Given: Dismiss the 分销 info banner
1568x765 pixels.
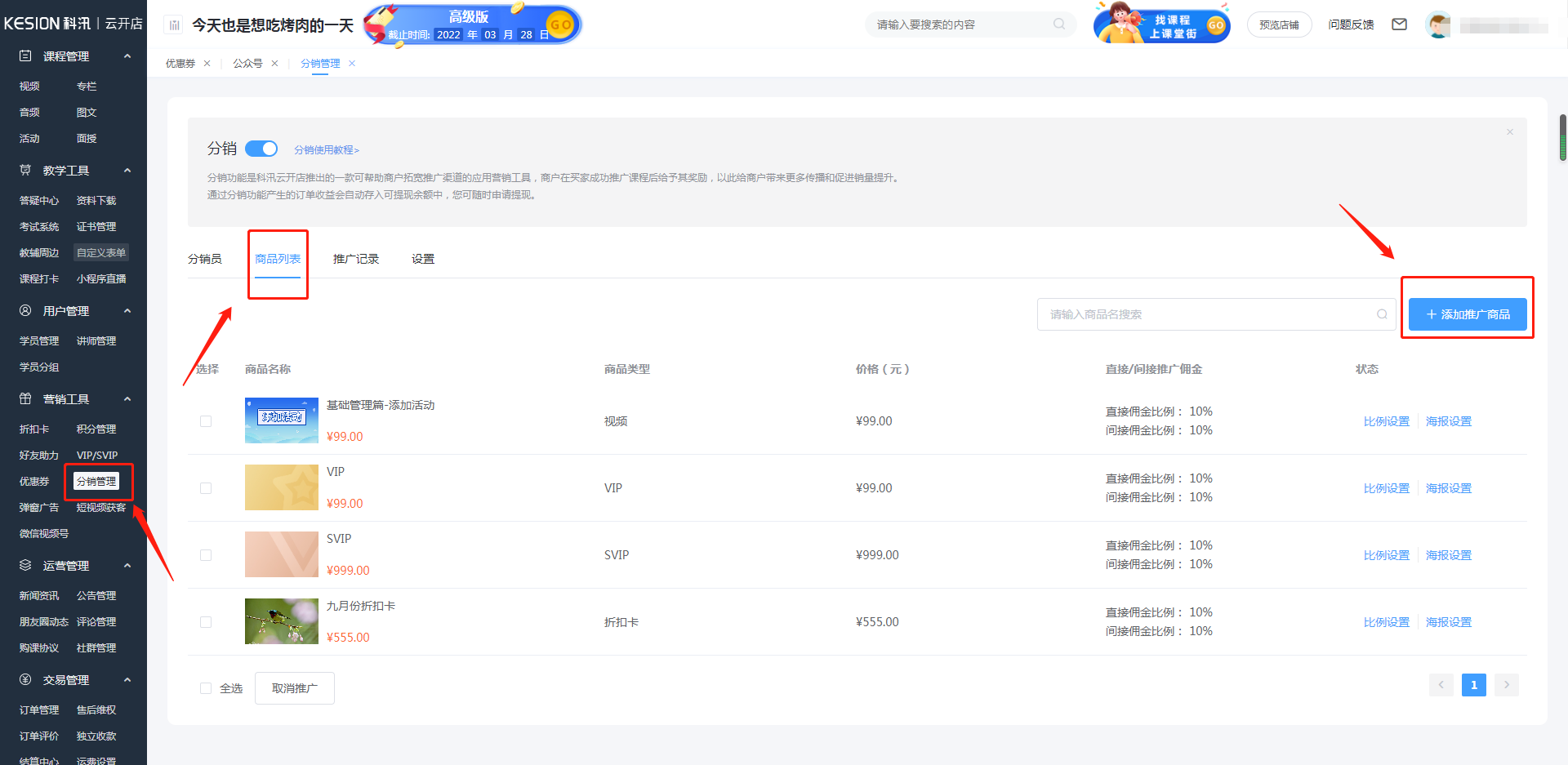Looking at the screenshot, I should tap(1510, 132).
